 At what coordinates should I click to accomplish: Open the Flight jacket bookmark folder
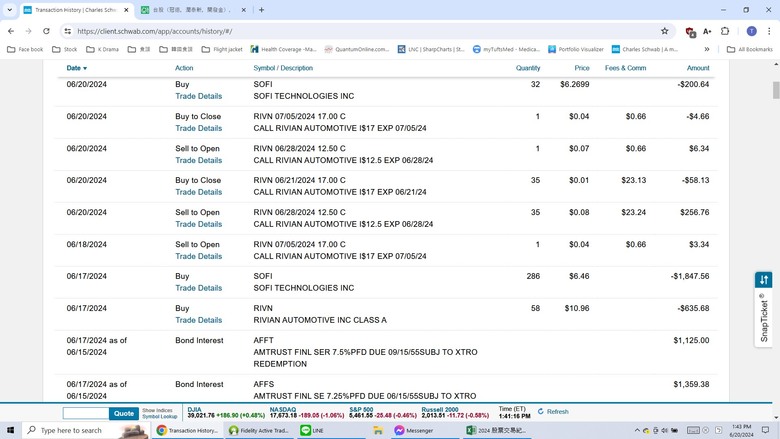(222, 49)
